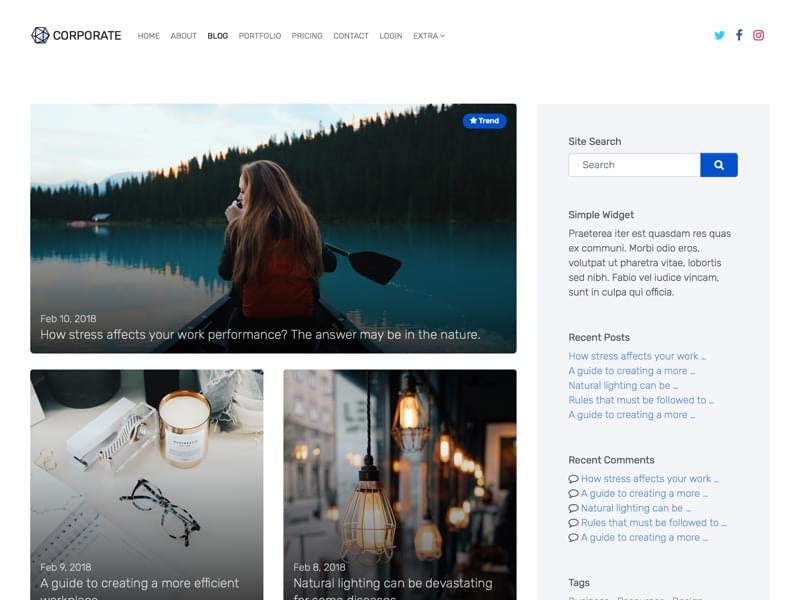Click the Trend star badge
This screenshot has height=600, width=800.
pos(484,121)
